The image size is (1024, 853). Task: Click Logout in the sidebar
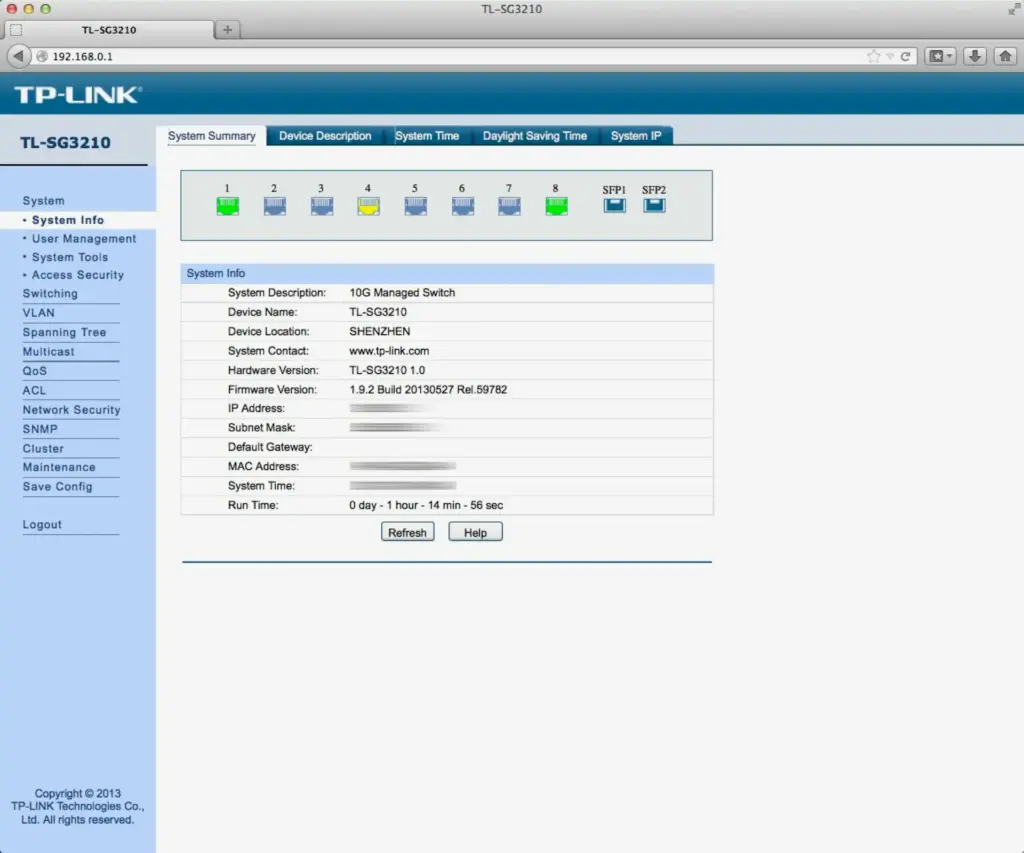tap(42, 525)
